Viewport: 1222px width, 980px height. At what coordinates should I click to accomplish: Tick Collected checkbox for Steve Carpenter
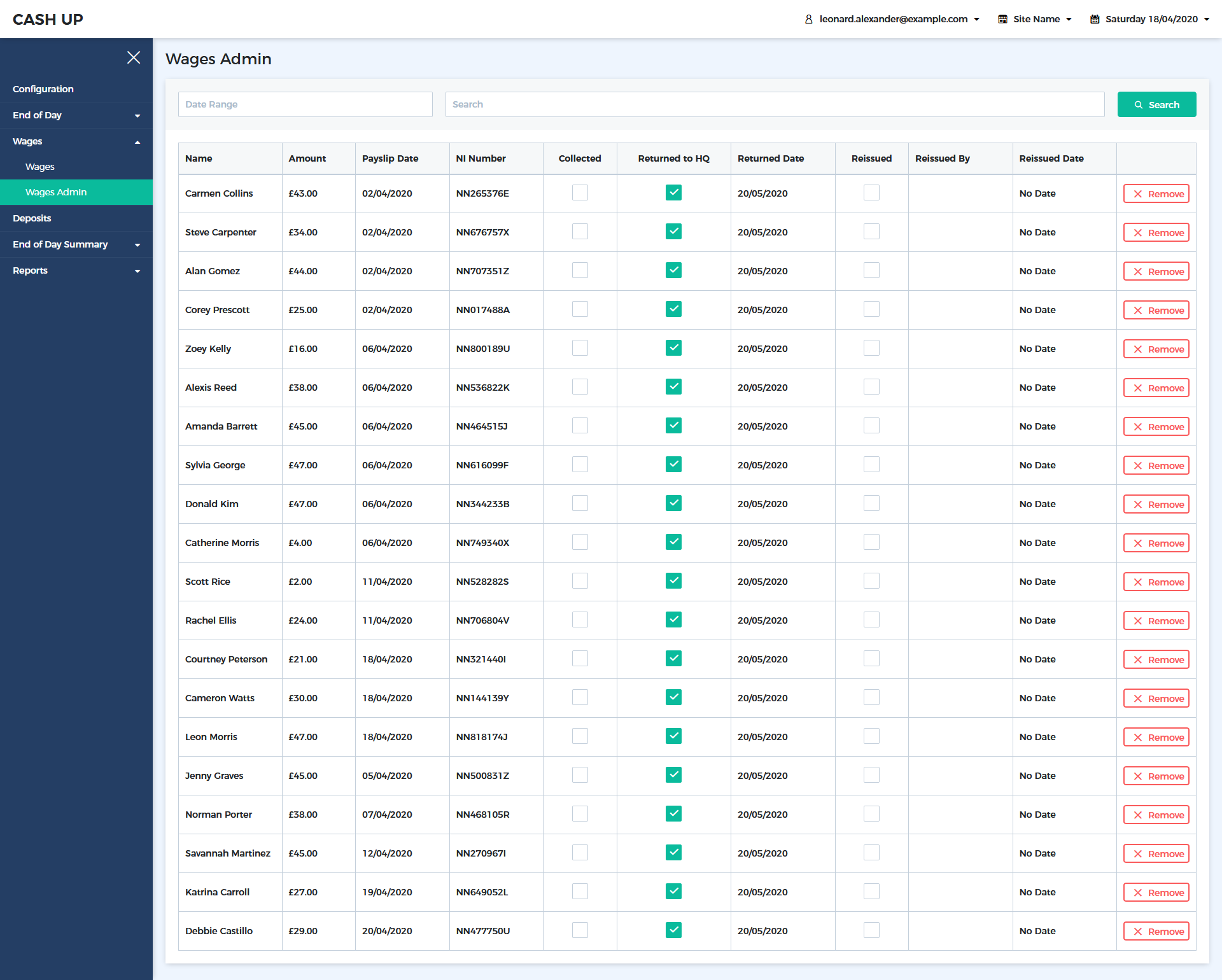tap(580, 232)
